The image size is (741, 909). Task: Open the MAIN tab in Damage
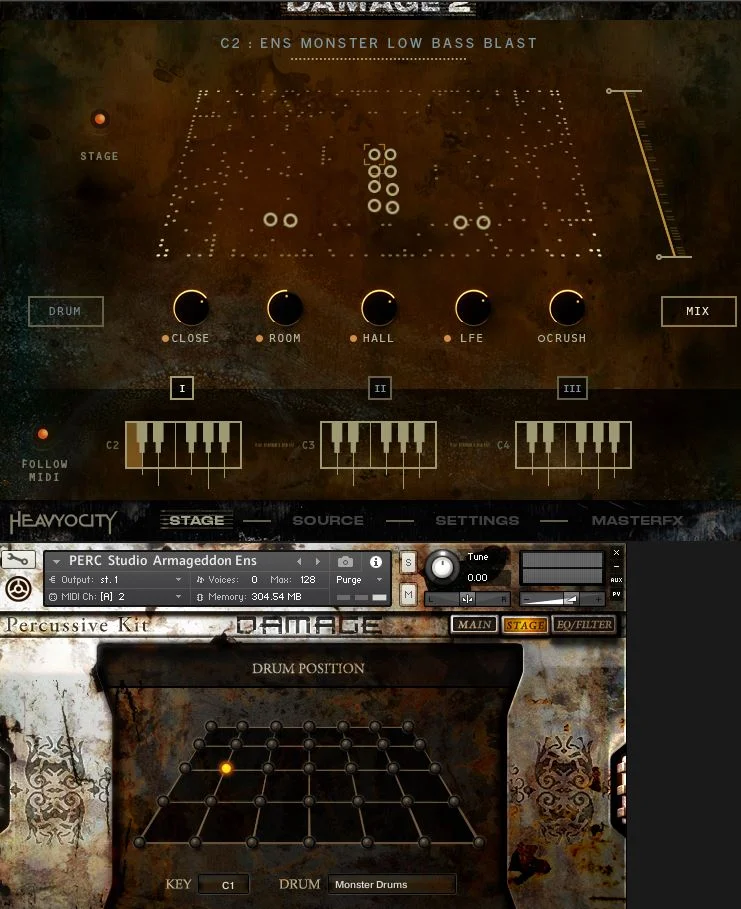point(474,625)
